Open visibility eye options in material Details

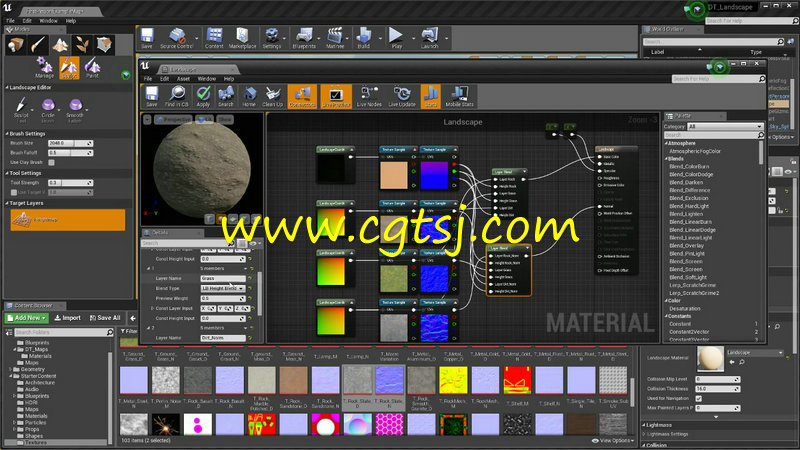[253, 243]
